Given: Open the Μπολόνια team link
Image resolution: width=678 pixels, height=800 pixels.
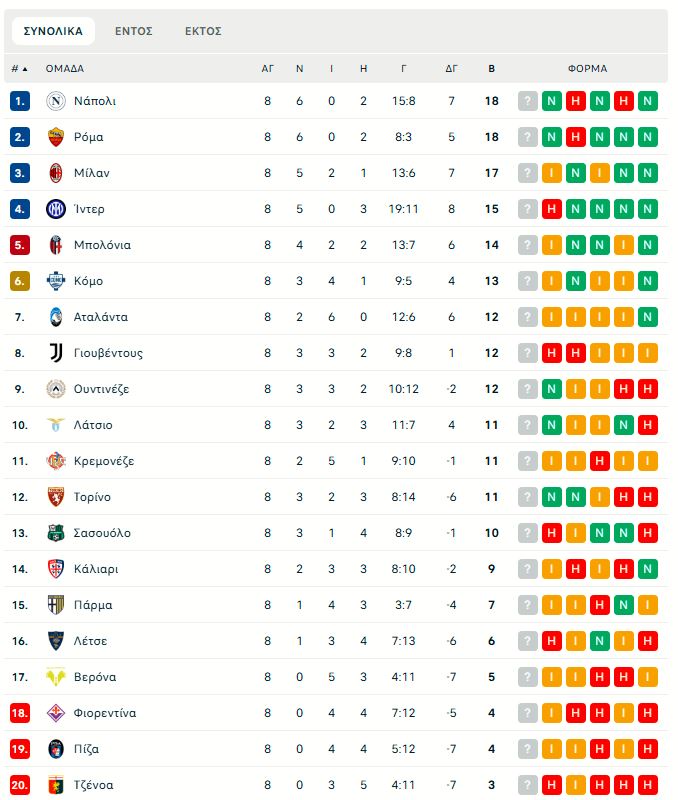Looking at the screenshot, I should (x=102, y=245).
